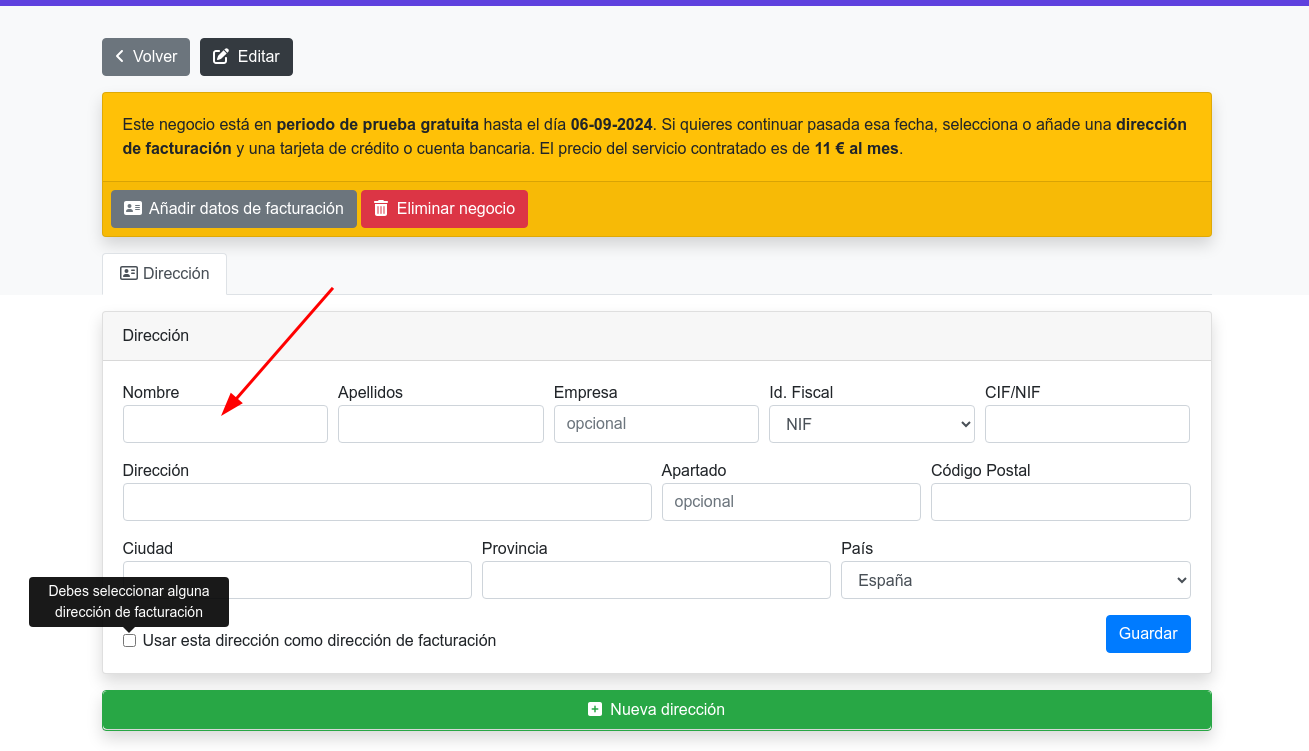
Task: Click Añadir datos de facturación button
Action: pos(234,209)
